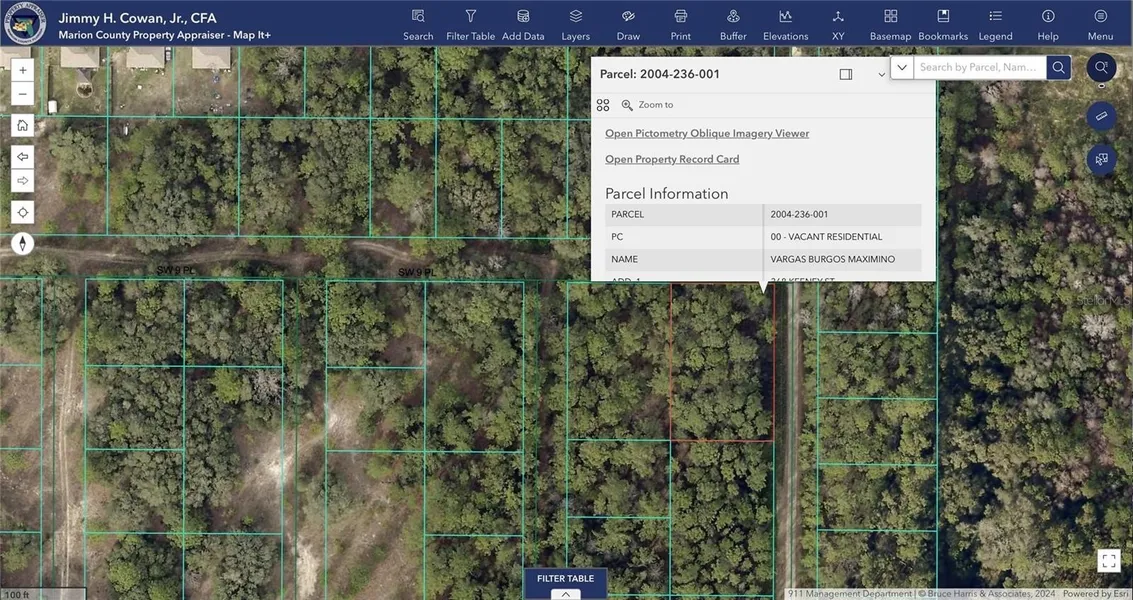Screen dimensions: 1133x600
Task: Open the Filter Table tool
Action: click(470, 24)
